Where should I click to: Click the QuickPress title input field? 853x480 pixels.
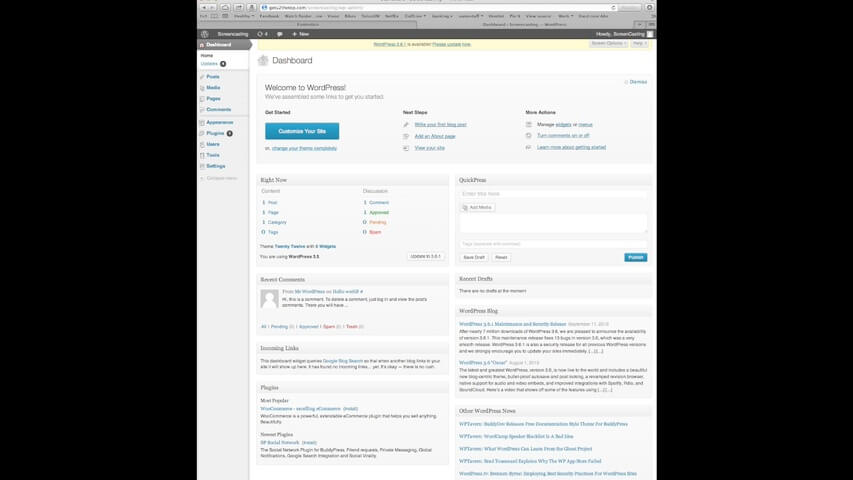pyautogui.click(x=553, y=194)
